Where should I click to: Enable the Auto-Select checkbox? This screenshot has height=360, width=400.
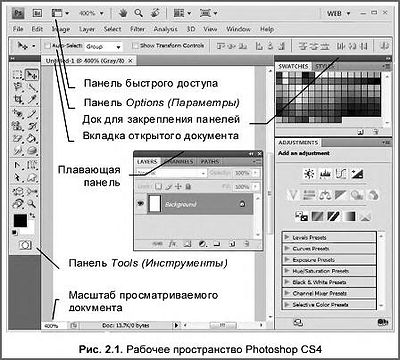pyautogui.click(x=48, y=46)
